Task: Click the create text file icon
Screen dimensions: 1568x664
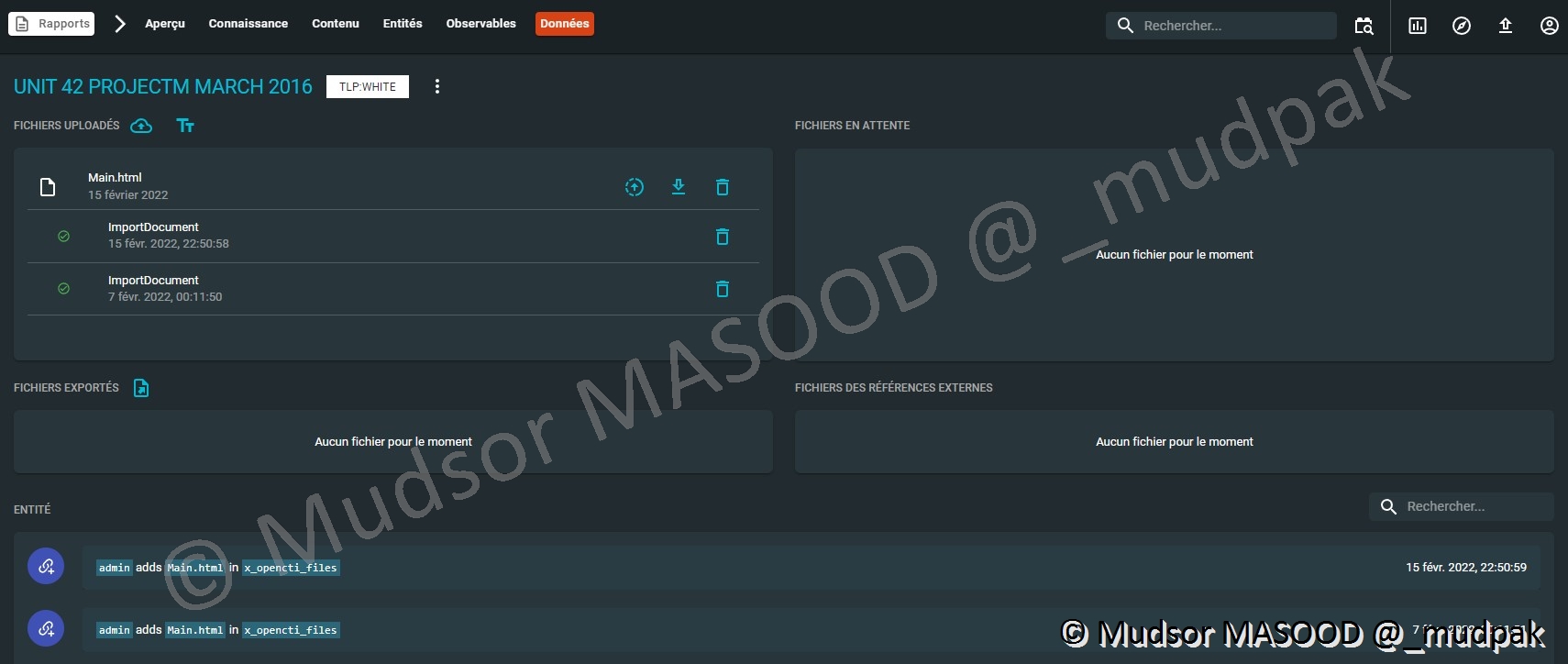Action: coord(185,126)
